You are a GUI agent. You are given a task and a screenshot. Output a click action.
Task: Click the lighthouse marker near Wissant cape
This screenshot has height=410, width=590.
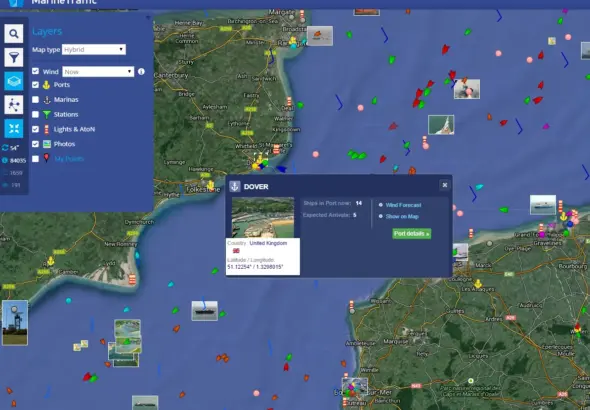pos(351,305)
